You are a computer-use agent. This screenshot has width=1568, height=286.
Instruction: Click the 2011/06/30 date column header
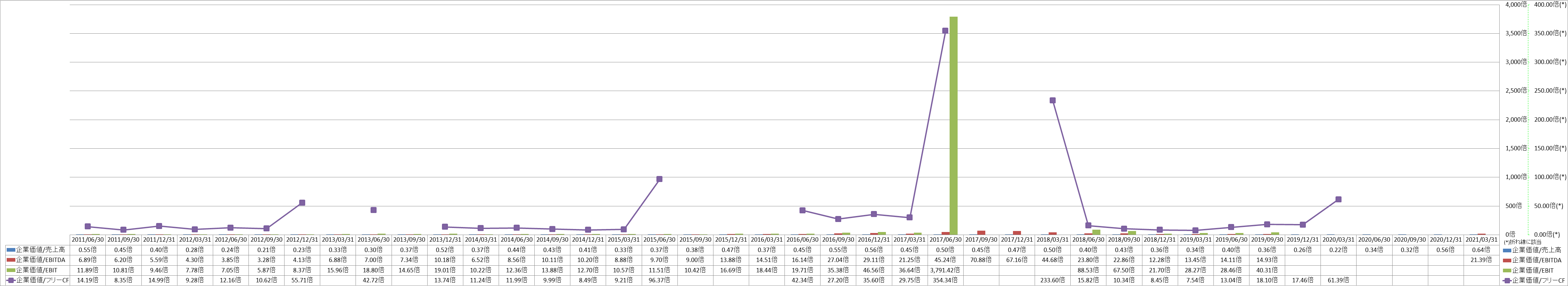point(88,240)
